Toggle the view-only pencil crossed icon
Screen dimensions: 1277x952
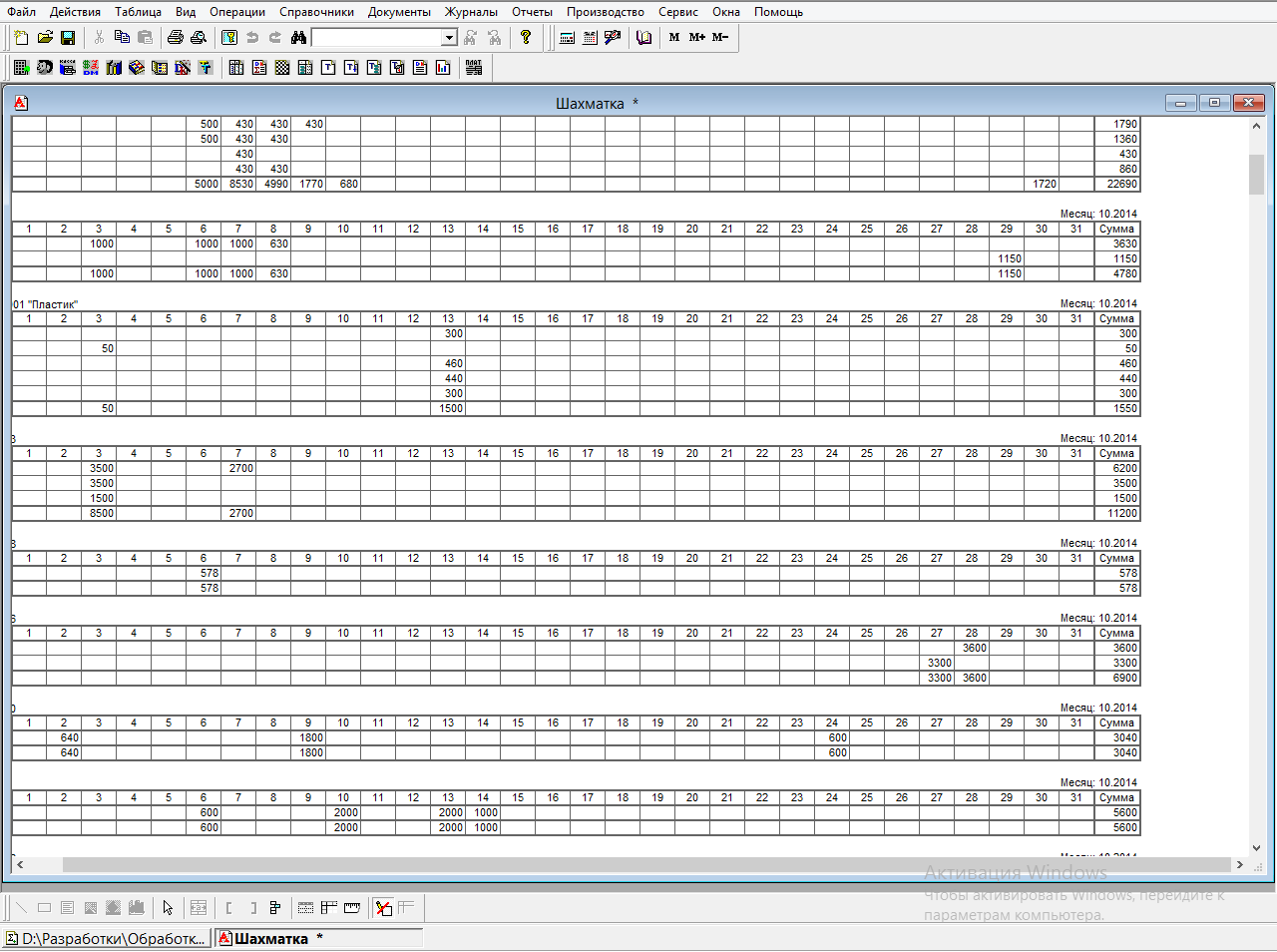383,907
